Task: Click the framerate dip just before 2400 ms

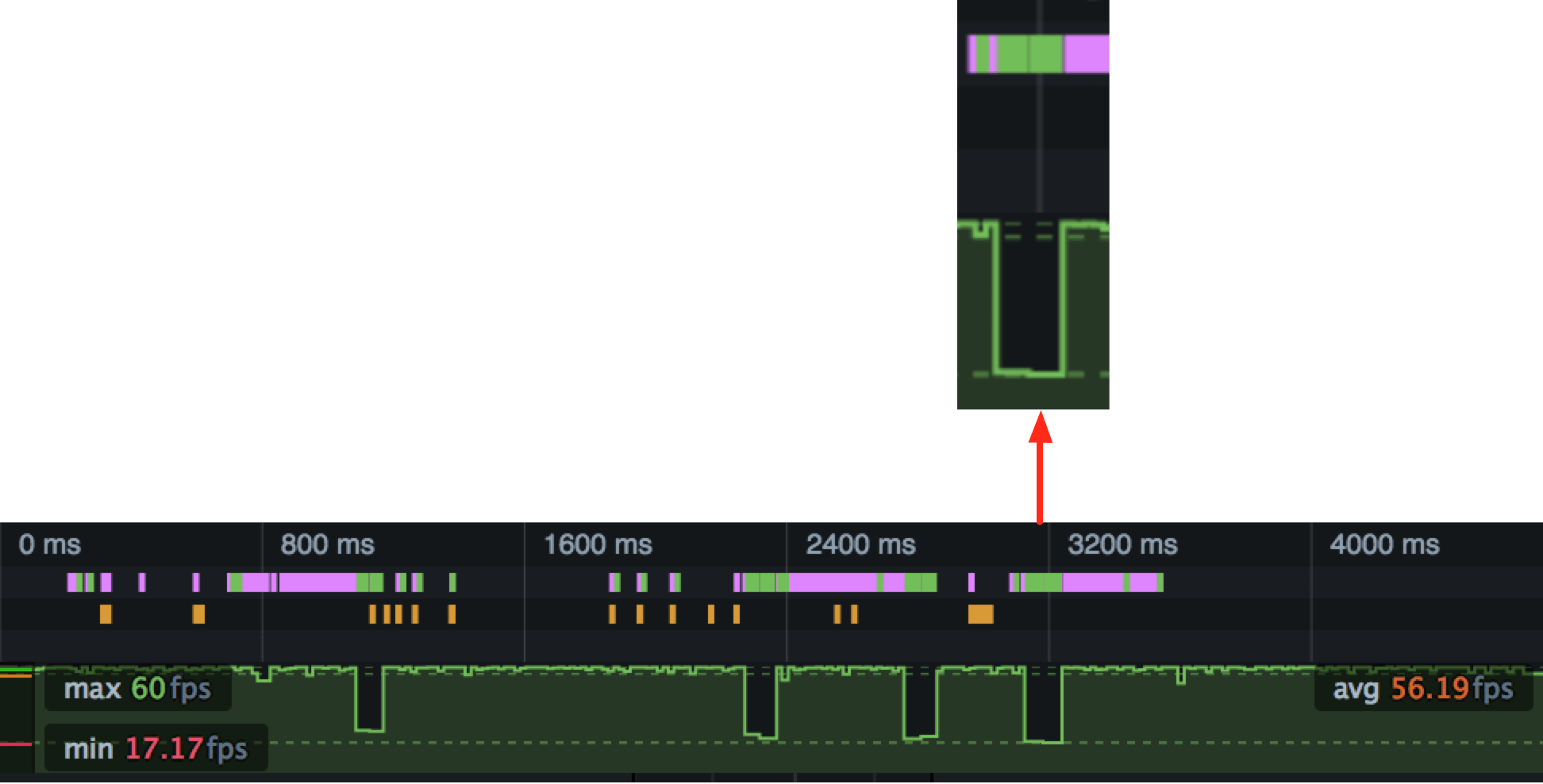Action: (760, 702)
